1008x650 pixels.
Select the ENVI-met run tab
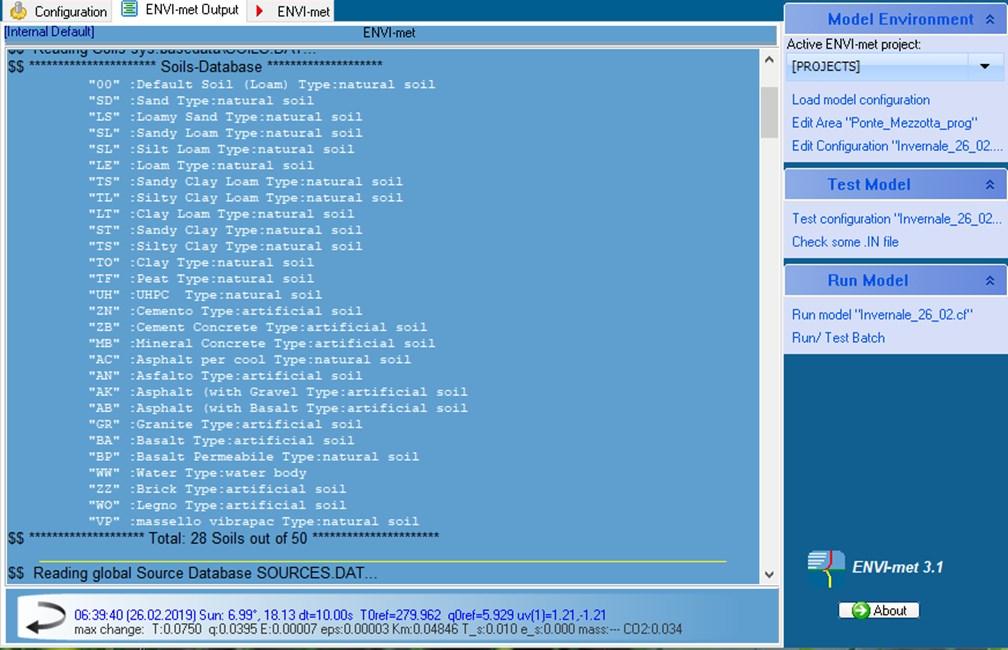pos(291,11)
